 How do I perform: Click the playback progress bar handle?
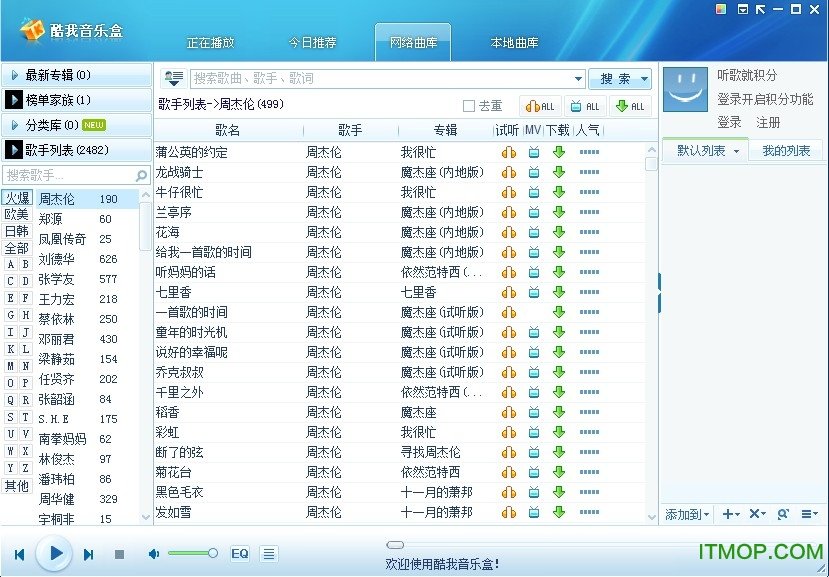395,545
